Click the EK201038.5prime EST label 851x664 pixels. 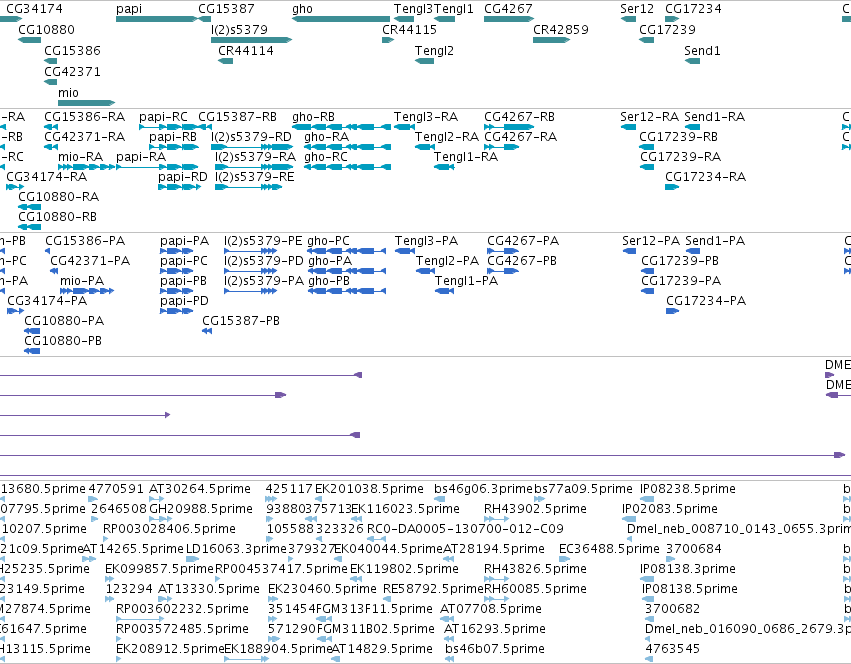pyautogui.click(x=370, y=489)
